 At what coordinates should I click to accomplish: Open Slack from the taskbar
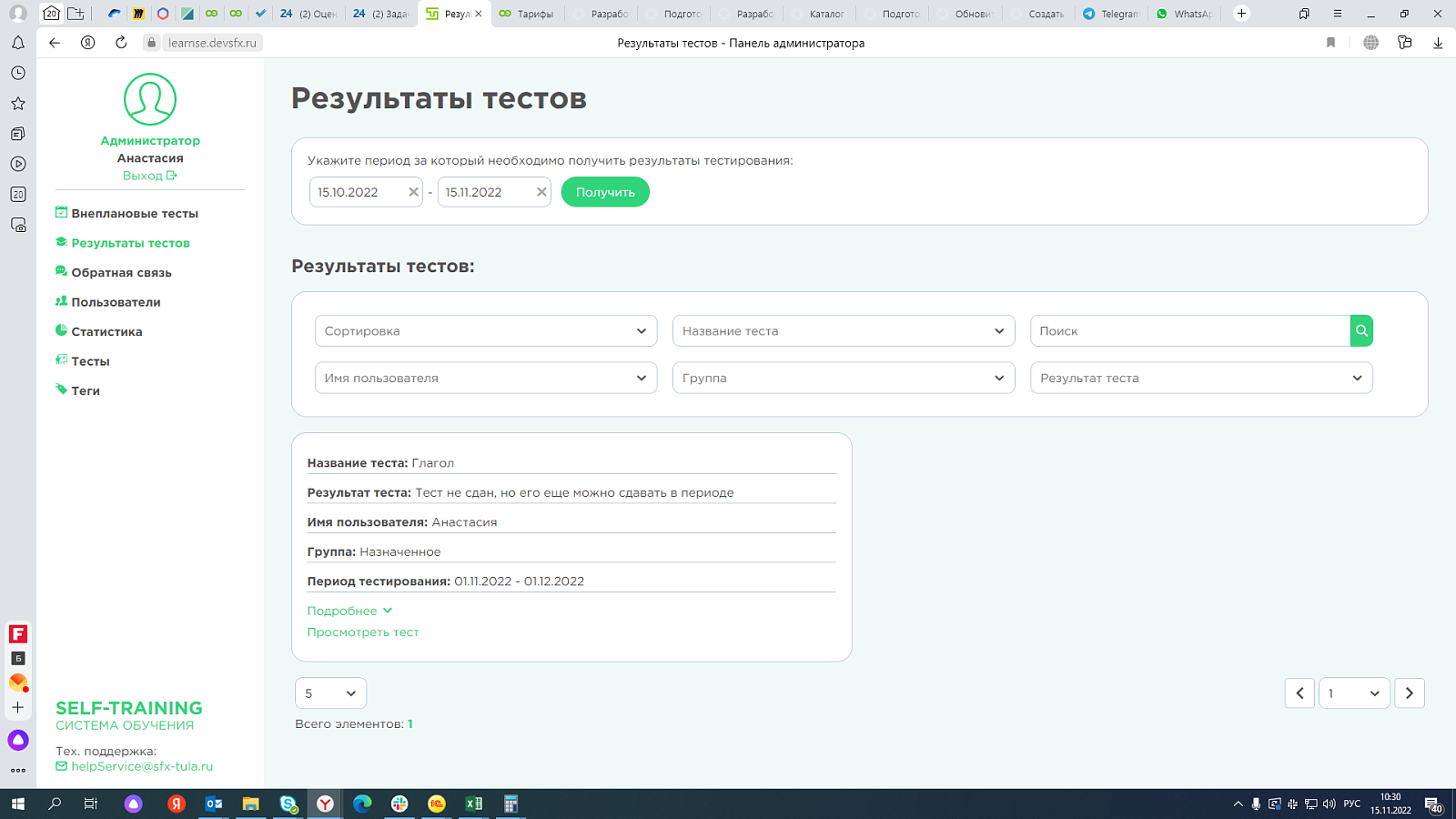399,804
